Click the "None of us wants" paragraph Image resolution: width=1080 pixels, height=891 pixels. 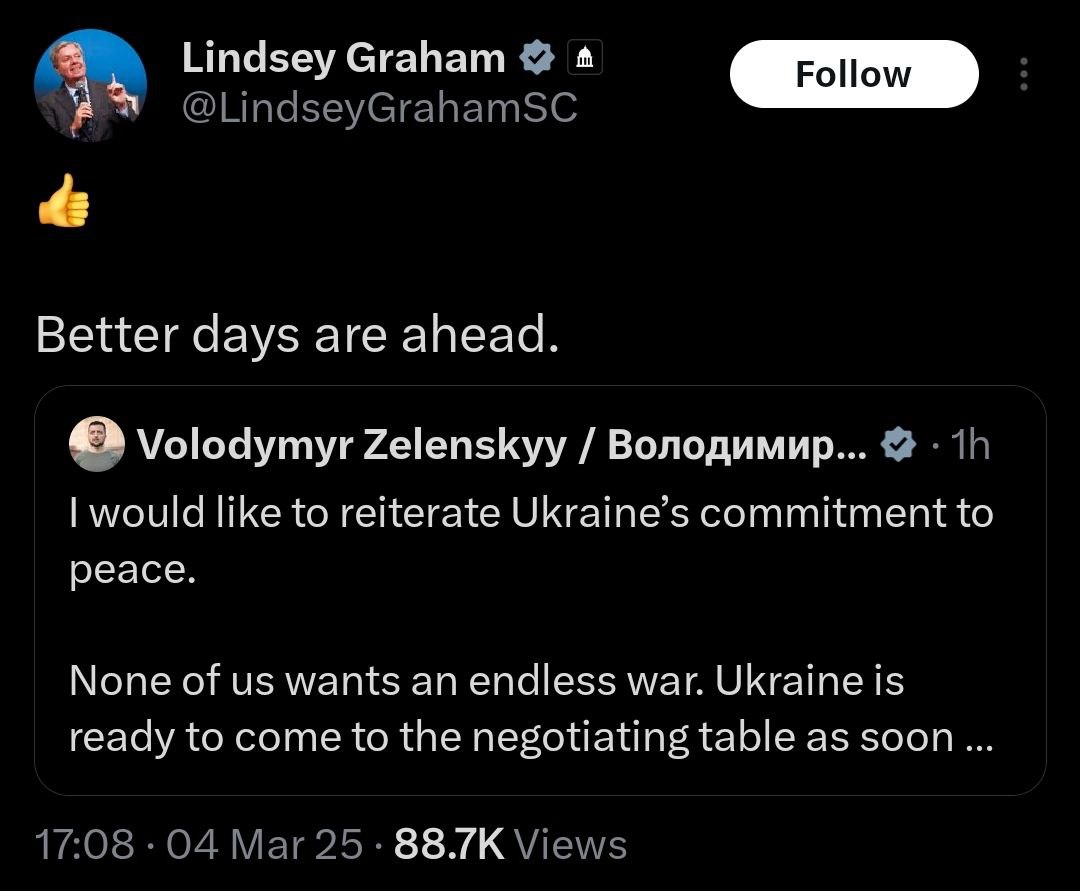click(486, 709)
